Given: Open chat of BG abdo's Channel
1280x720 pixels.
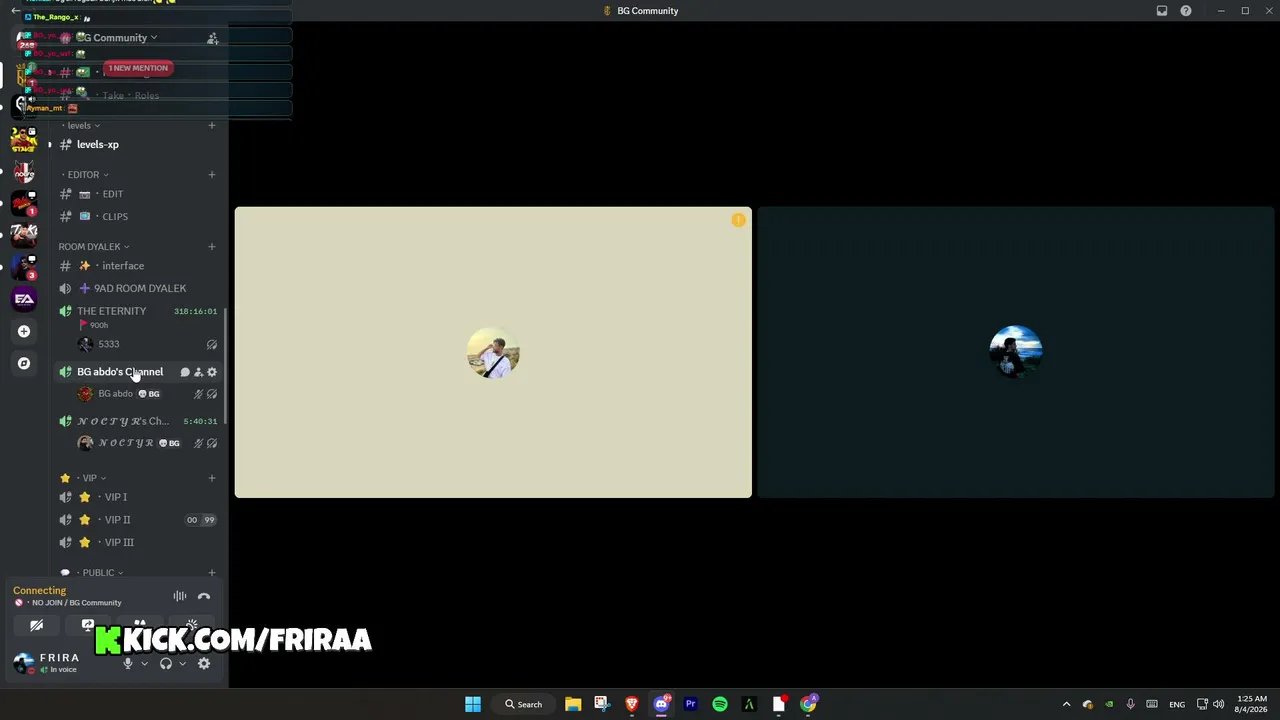Looking at the screenshot, I should (x=185, y=372).
